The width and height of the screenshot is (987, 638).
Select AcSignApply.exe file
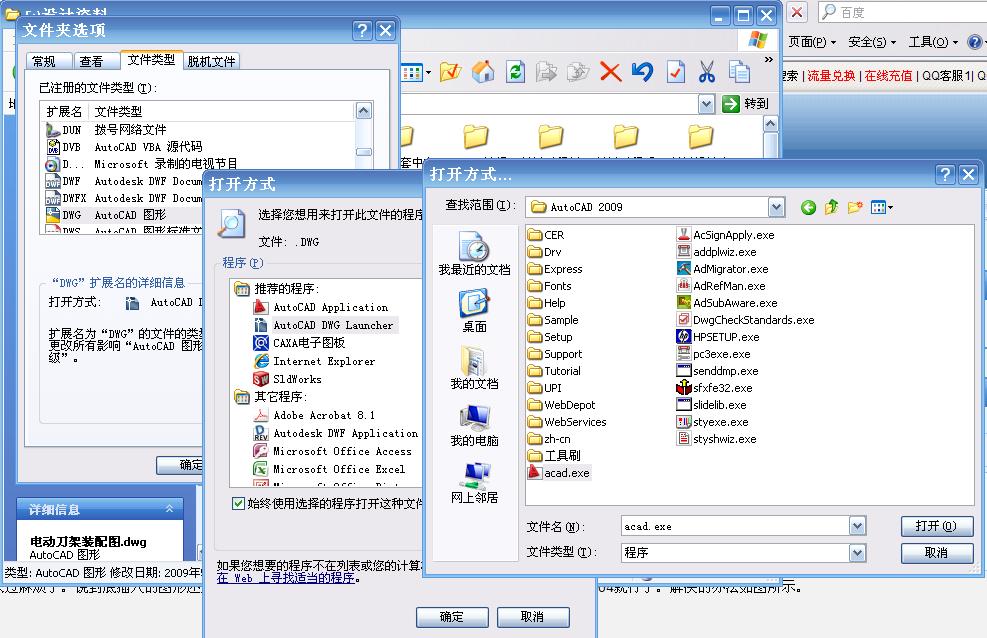[726, 235]
